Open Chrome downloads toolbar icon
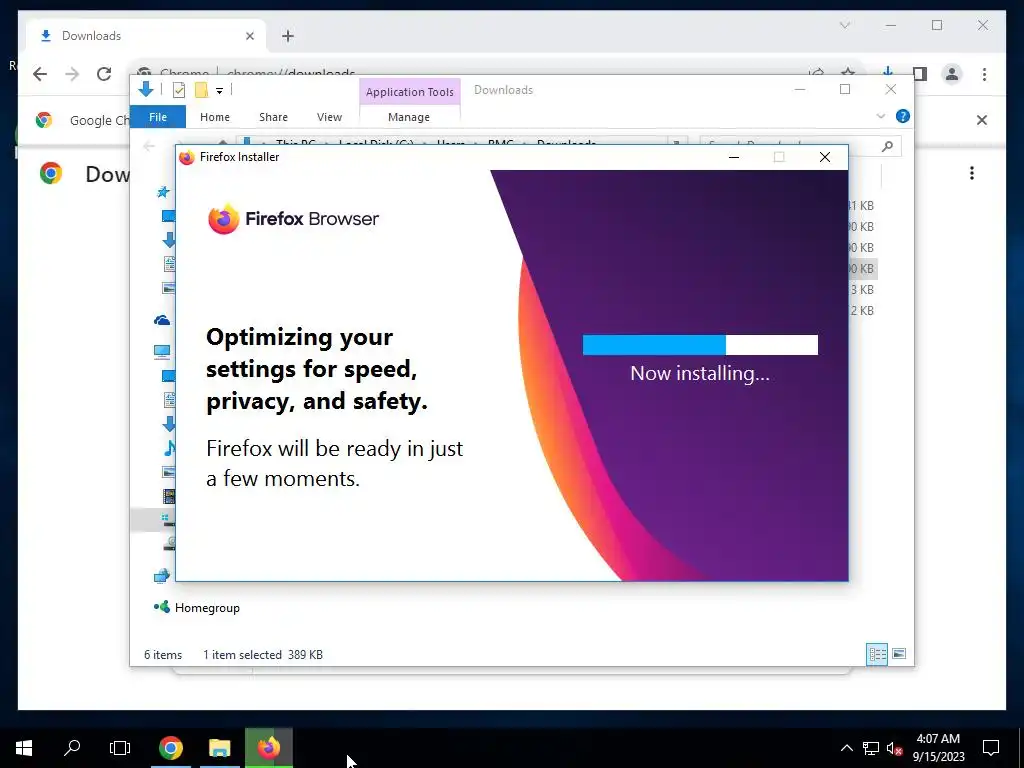 coord(888,74)
